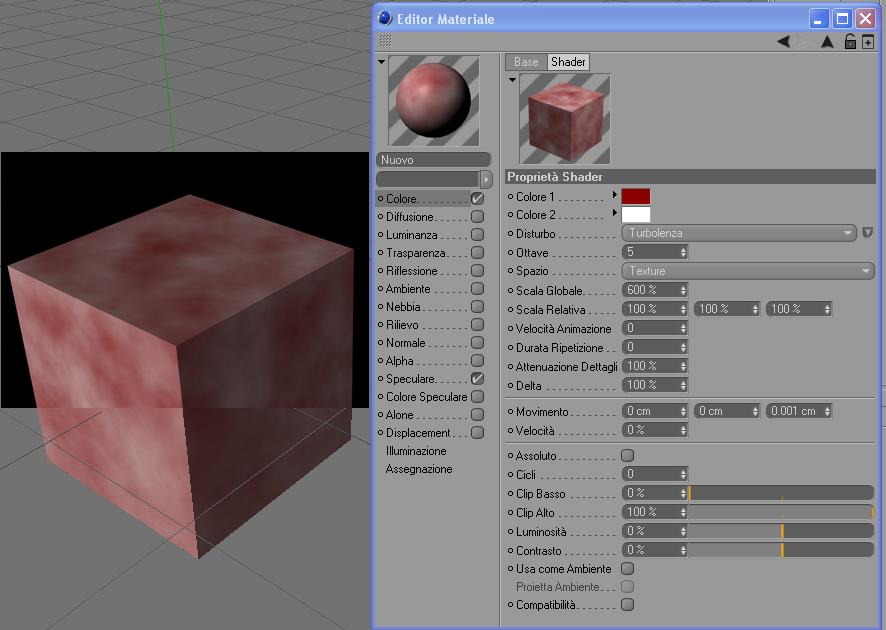The image size is (886, 630).
Task: Switch to the Base tab
Action: pos(526,62)
